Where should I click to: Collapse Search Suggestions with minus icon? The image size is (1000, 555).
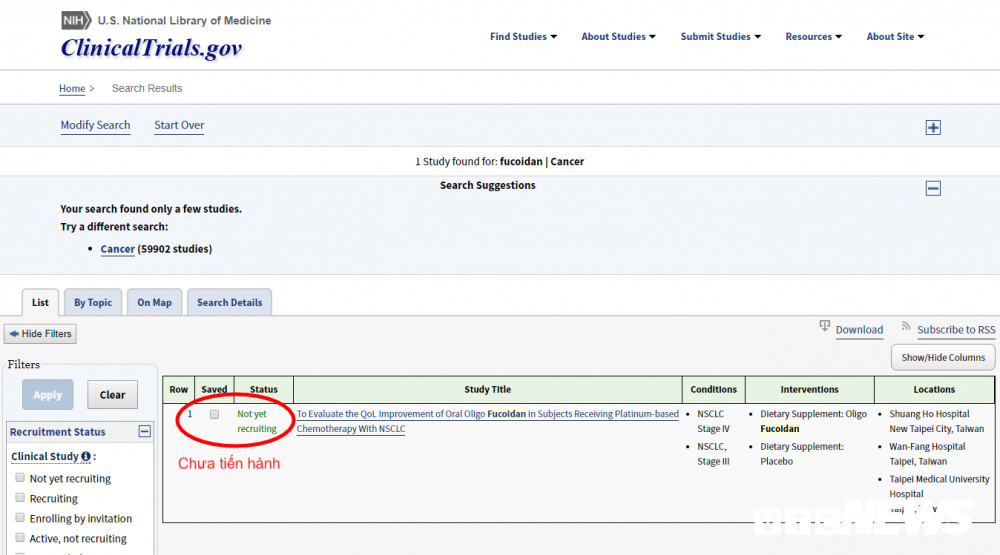(933, 188)
